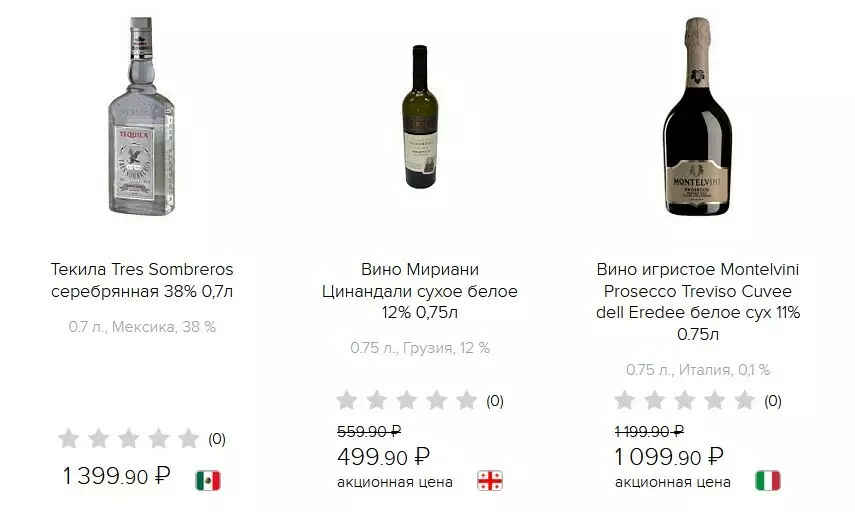The height and width of the screenshot is (512, 855).
Task: Rate Montelvini Prosecco three stars
Action: click(x=684, y=401)
